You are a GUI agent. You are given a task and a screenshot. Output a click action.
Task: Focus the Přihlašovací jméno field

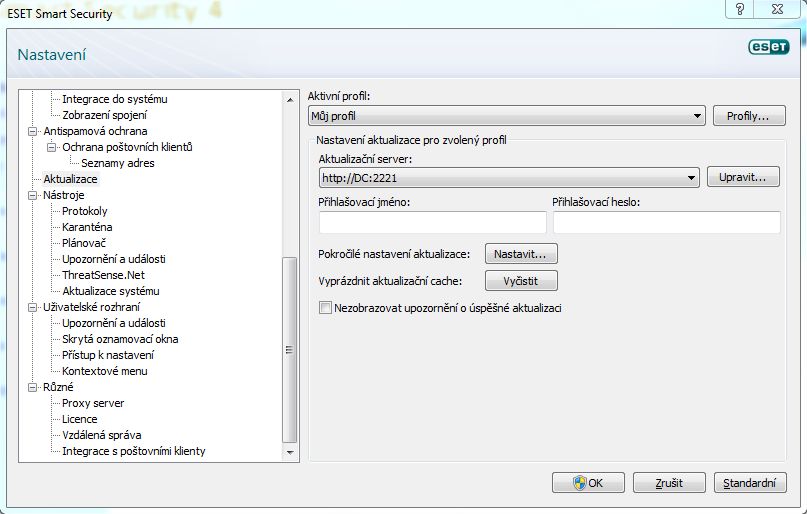point(432,222)
